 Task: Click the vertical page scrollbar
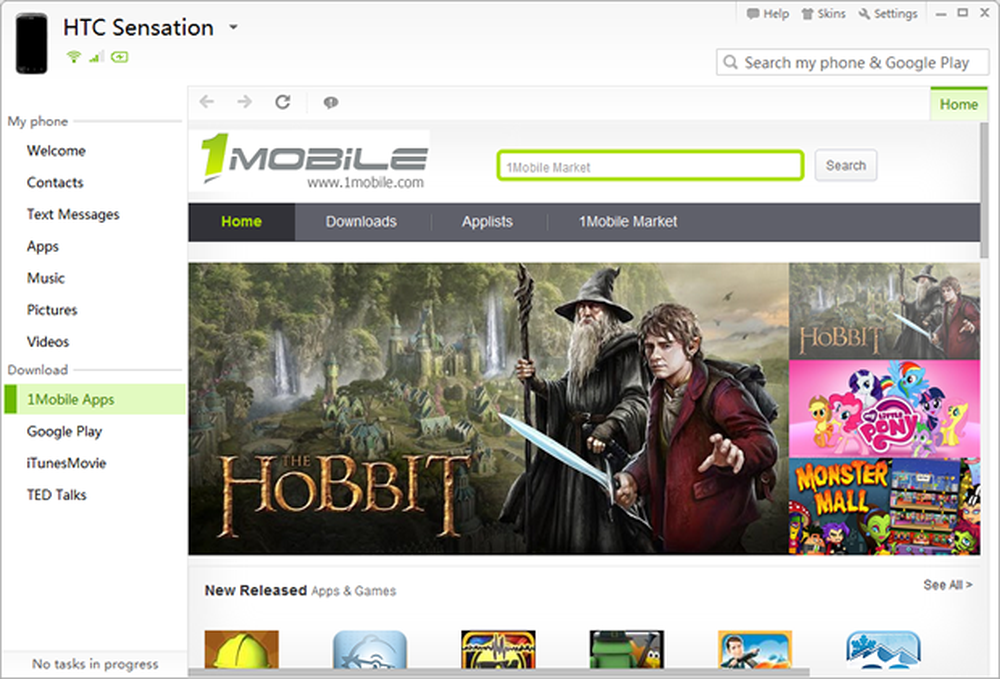pyautogui.click(x=985, y=190)
